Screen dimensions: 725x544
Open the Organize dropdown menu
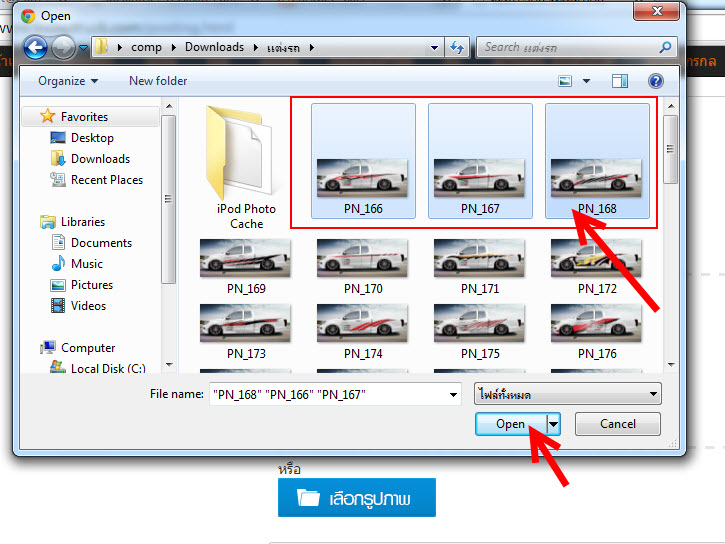coord(68,81)
